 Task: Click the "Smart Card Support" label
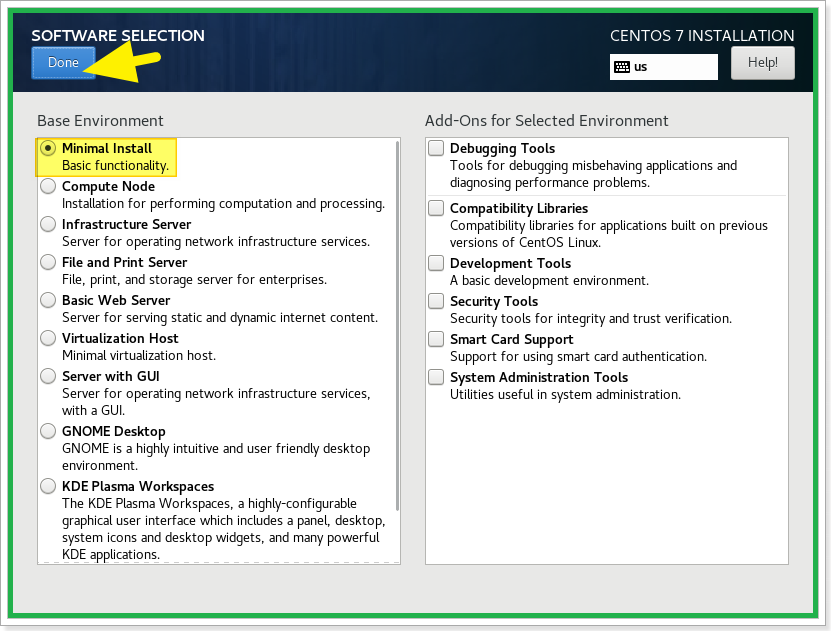click(511, 339)
